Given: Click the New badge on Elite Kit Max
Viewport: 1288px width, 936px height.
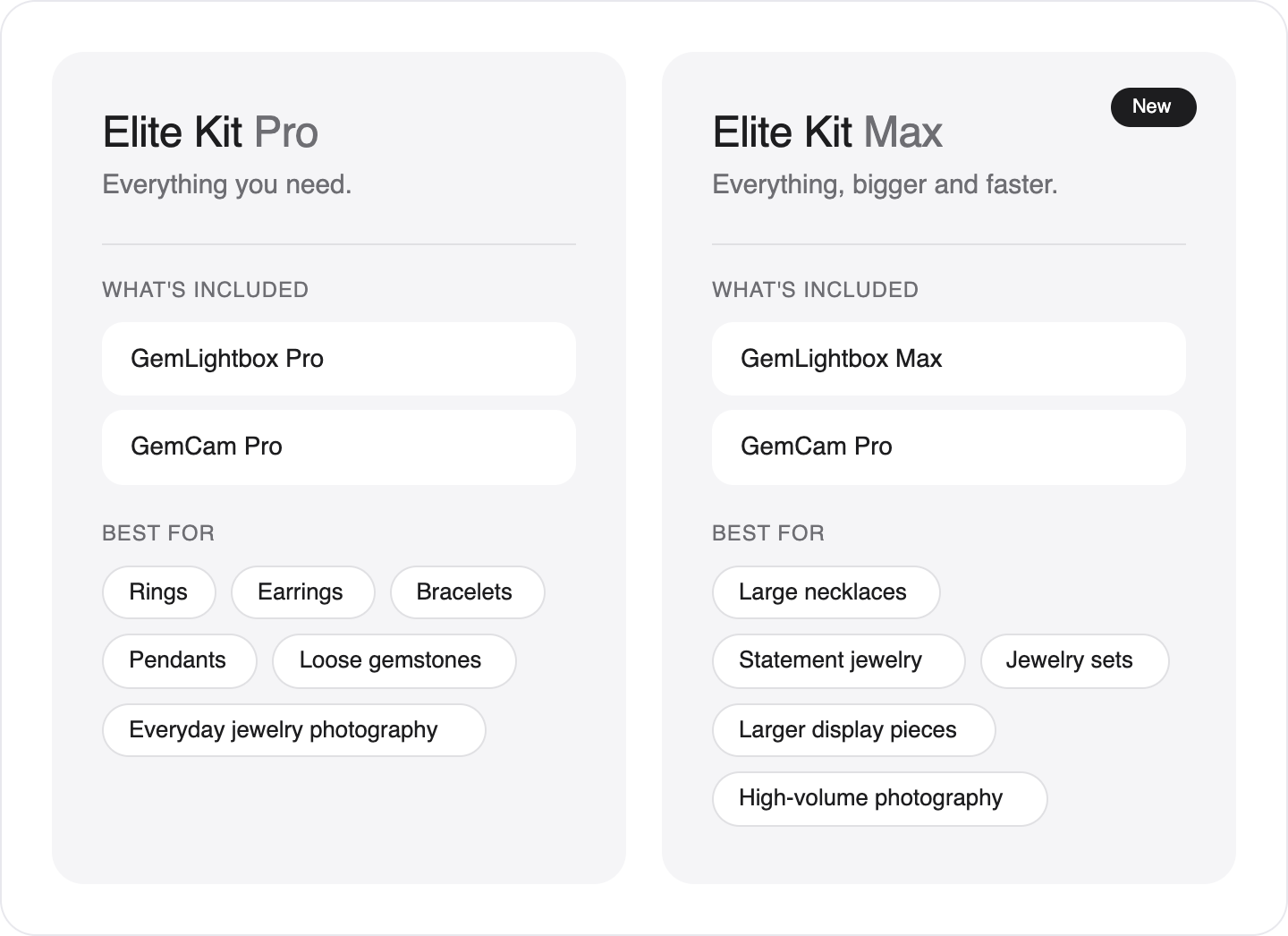Looking at the screenshot, I should point(1153,106).
